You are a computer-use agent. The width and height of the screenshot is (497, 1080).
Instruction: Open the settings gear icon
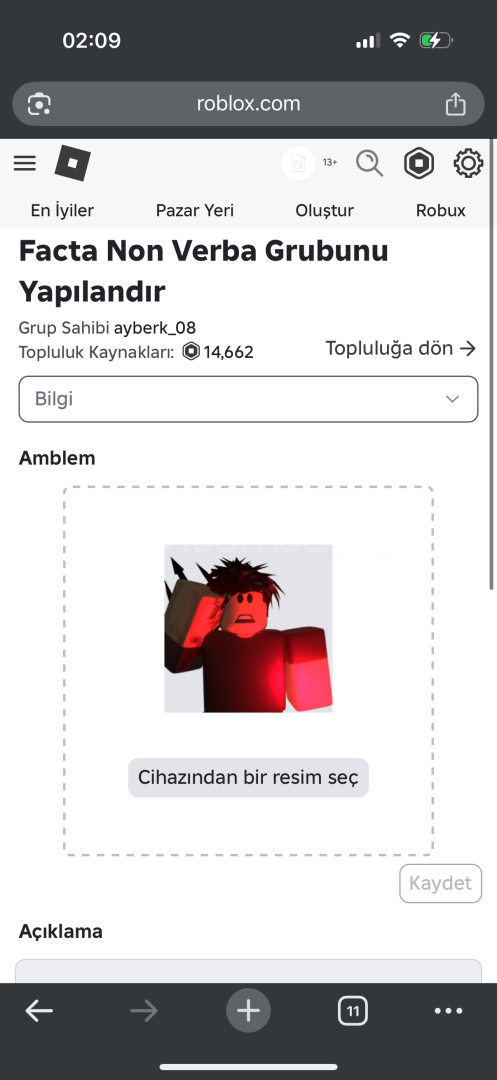click(468, 164)
